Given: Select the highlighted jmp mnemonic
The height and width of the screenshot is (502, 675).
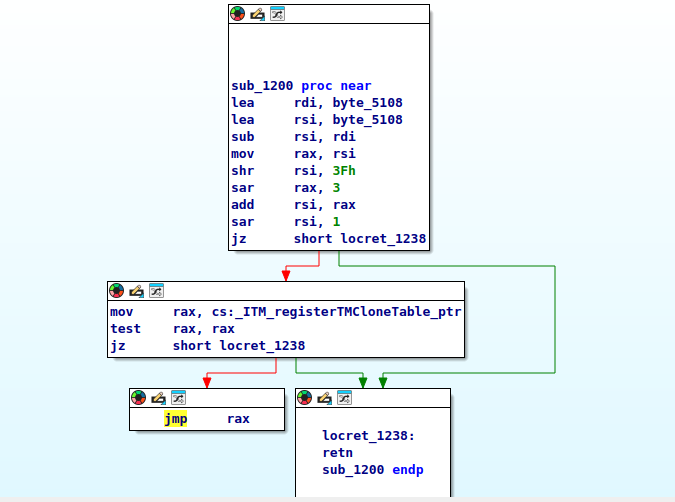Looking at the screenshot, I should [176, 419].
